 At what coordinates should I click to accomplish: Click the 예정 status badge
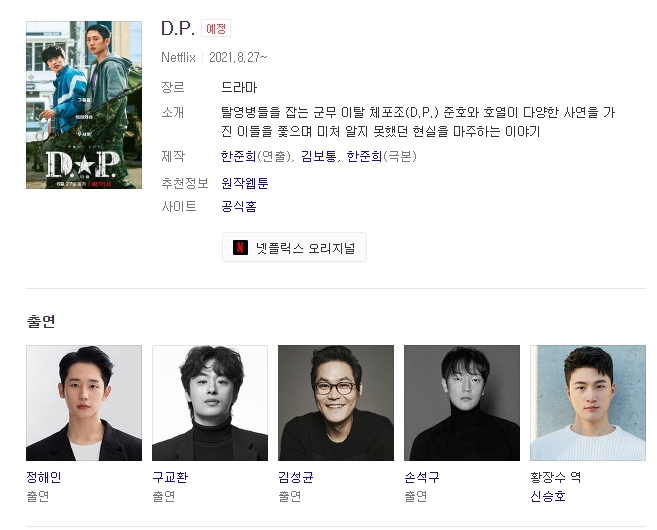coord(216,28)
